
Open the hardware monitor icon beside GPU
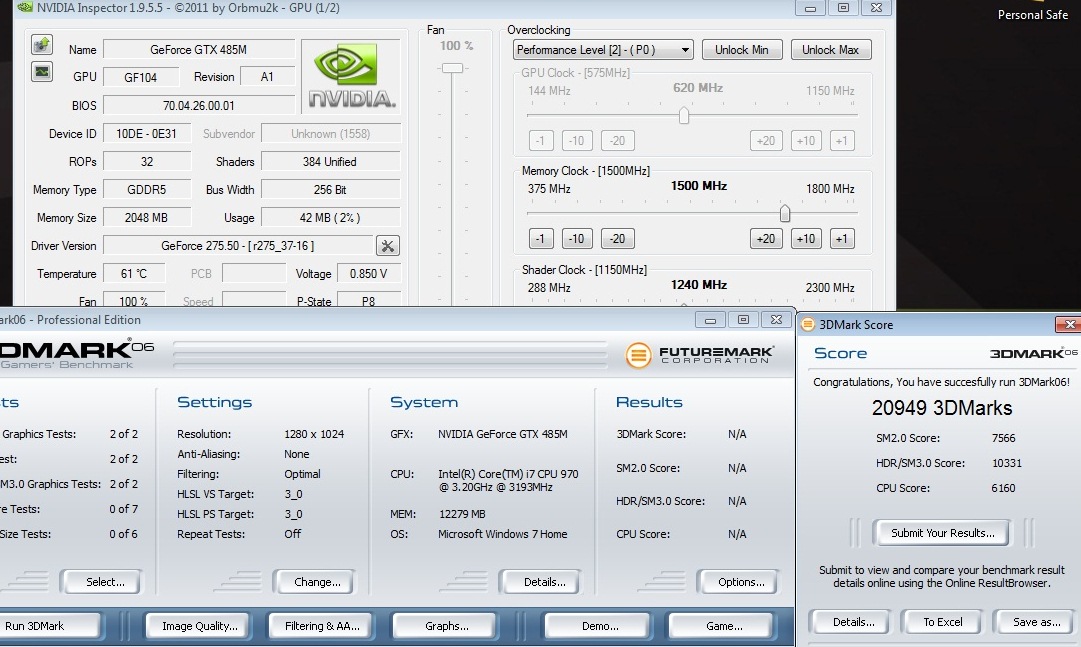[x=42, y=72]
